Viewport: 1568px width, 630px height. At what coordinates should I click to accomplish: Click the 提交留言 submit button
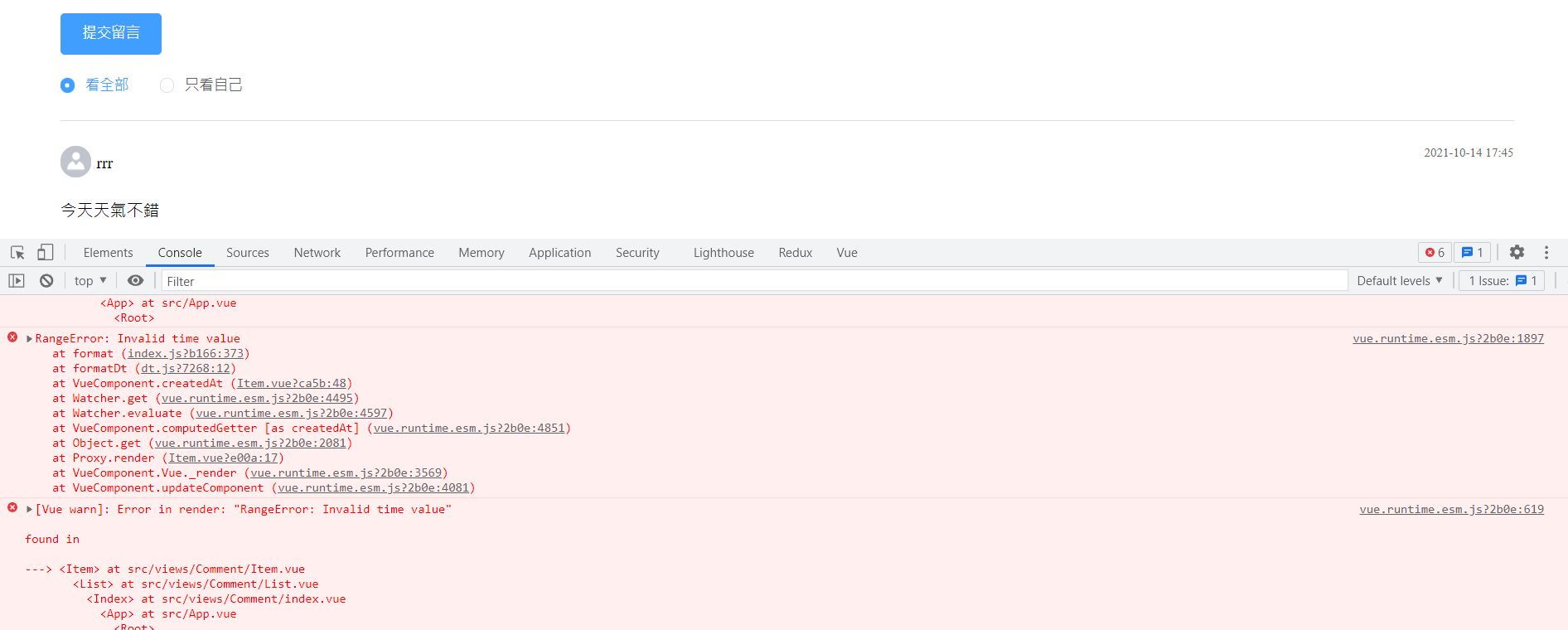coord(111,34)
